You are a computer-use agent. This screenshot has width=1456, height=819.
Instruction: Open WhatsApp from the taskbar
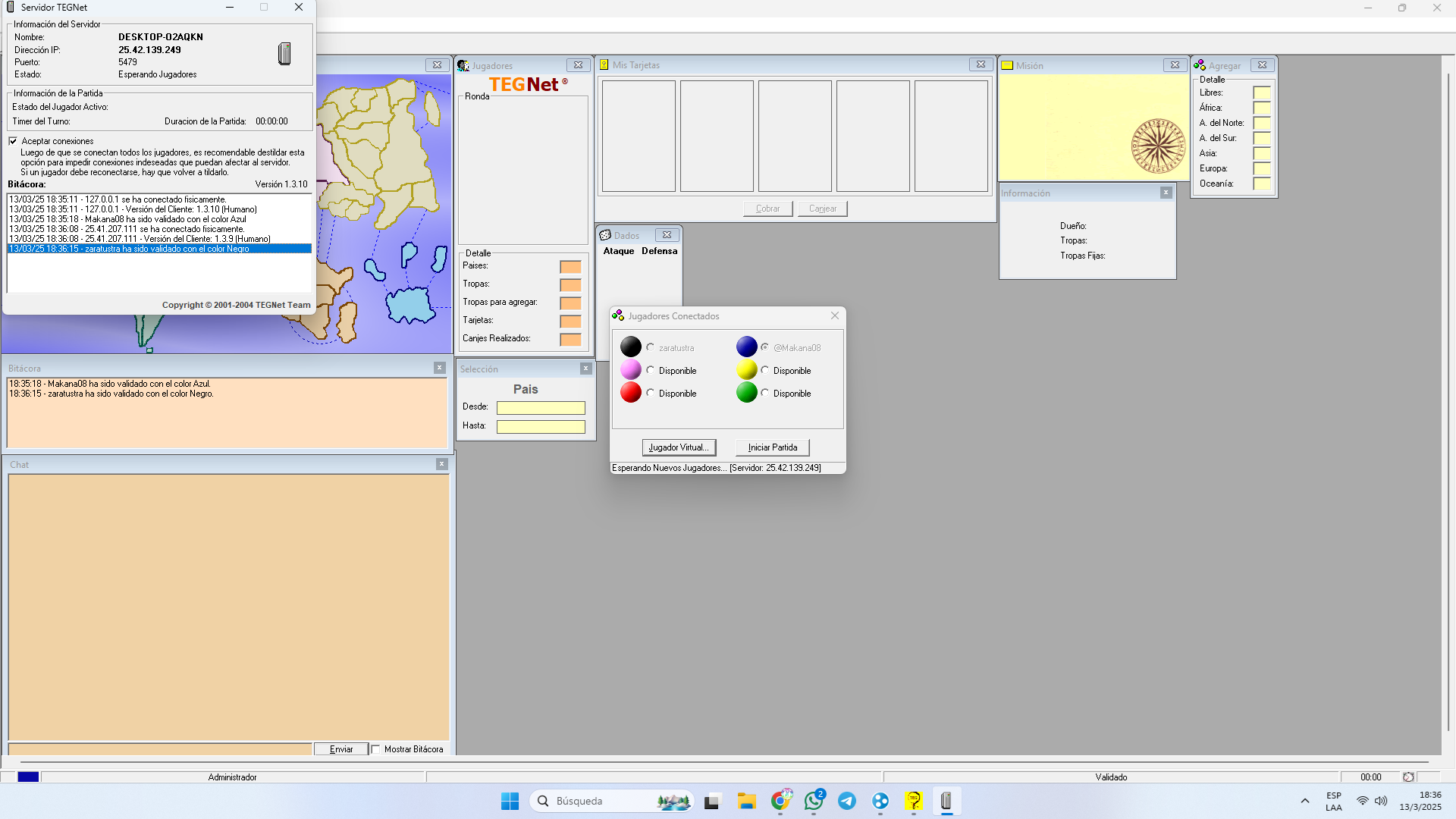pyautogui.click(x=814, y=802)
